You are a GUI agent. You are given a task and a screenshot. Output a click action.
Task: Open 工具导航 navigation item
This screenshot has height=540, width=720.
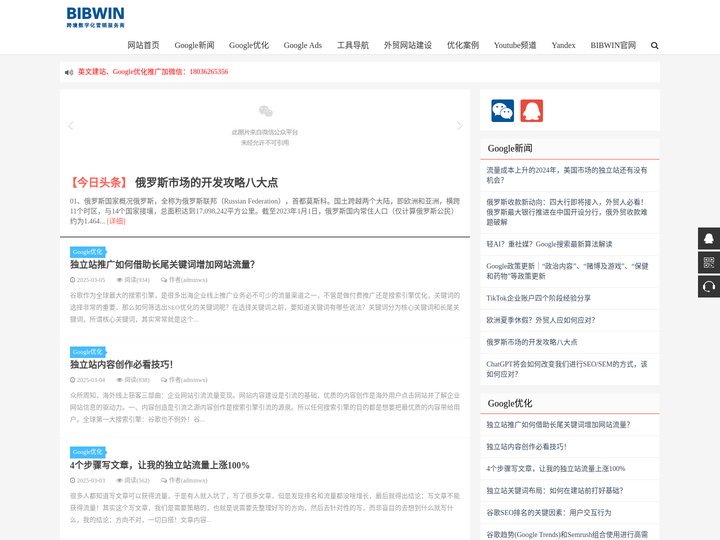(353, 45)
